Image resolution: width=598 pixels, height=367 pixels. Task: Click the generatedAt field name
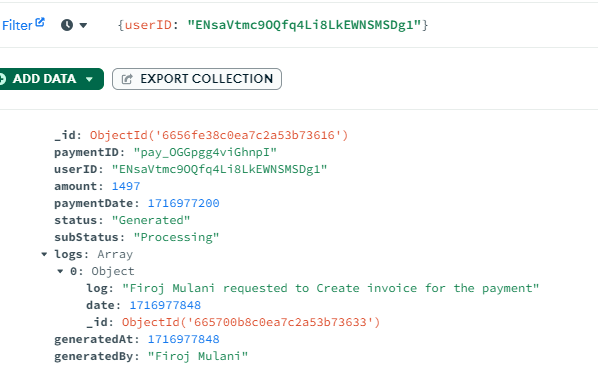tap(94, 339)
